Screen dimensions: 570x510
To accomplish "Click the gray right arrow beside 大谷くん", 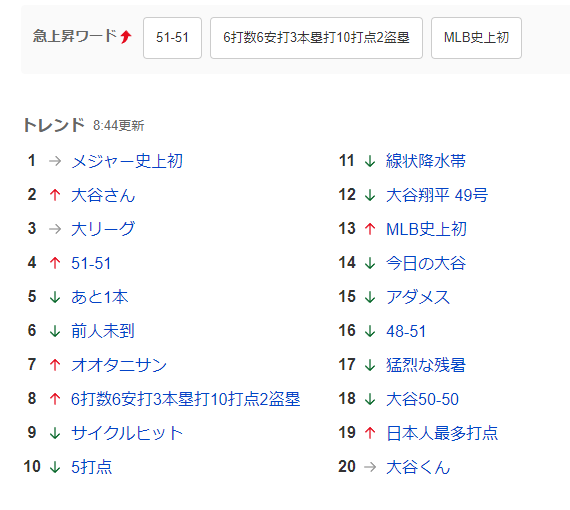I will coord(370,467).
